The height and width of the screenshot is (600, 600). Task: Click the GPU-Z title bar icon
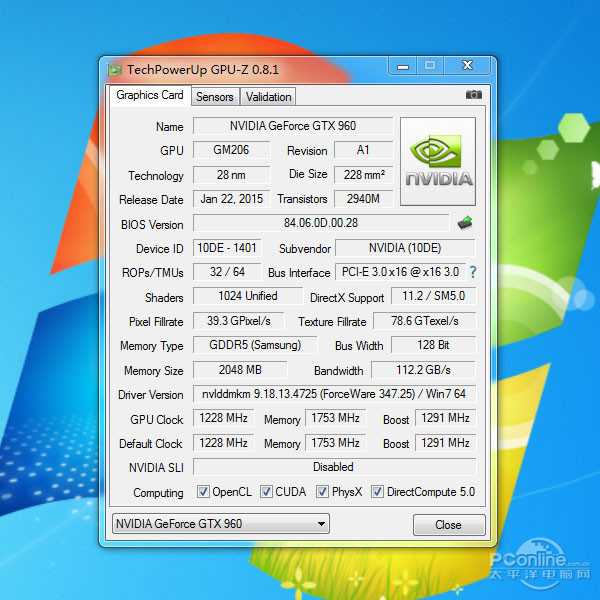pyautogui.click(x=114, y=70)
